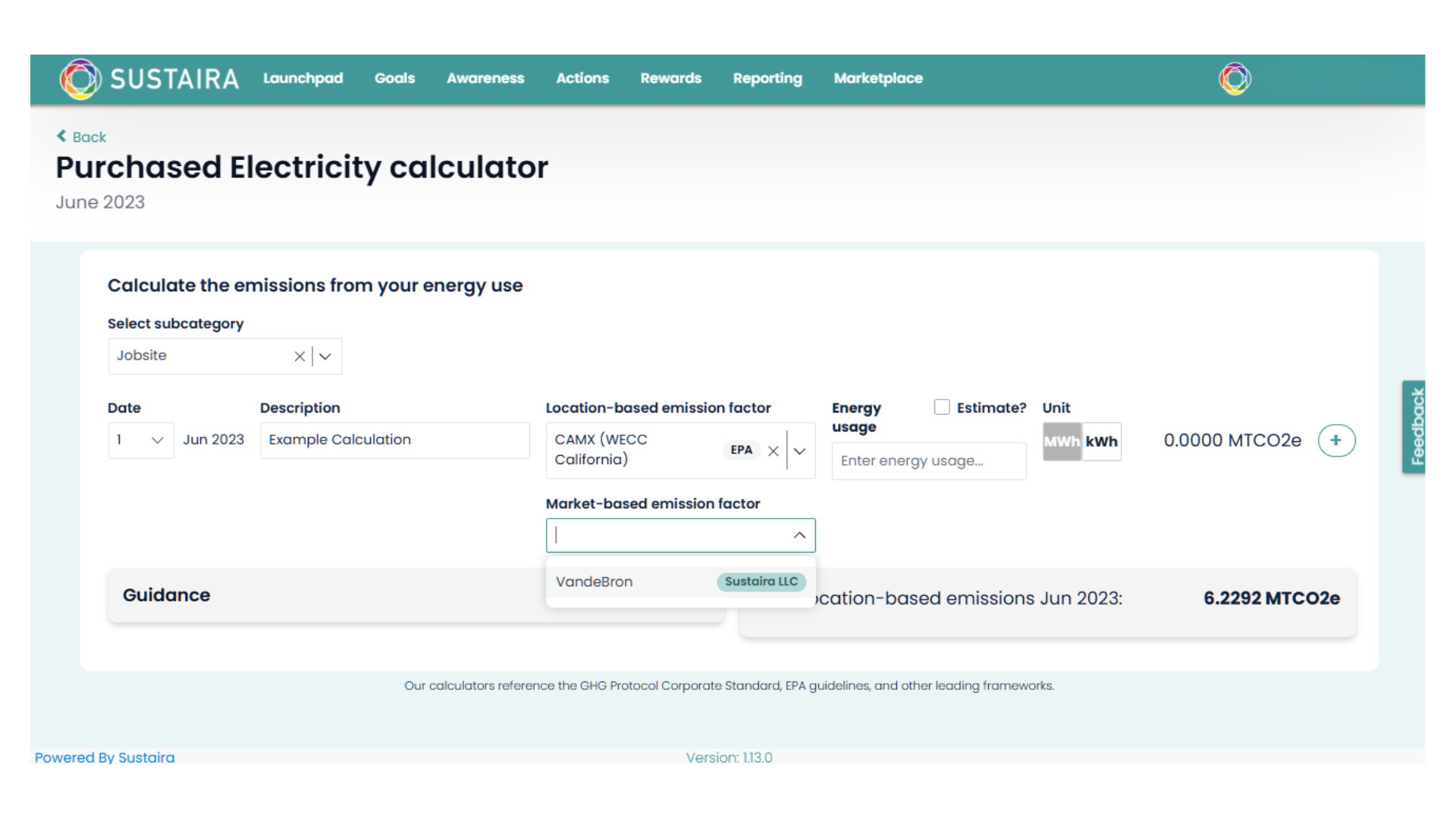Image resolution: width=1456 pixels, height=819 pixels.
Task: Add a new row with the + icon
Action: click(1336, 441)
